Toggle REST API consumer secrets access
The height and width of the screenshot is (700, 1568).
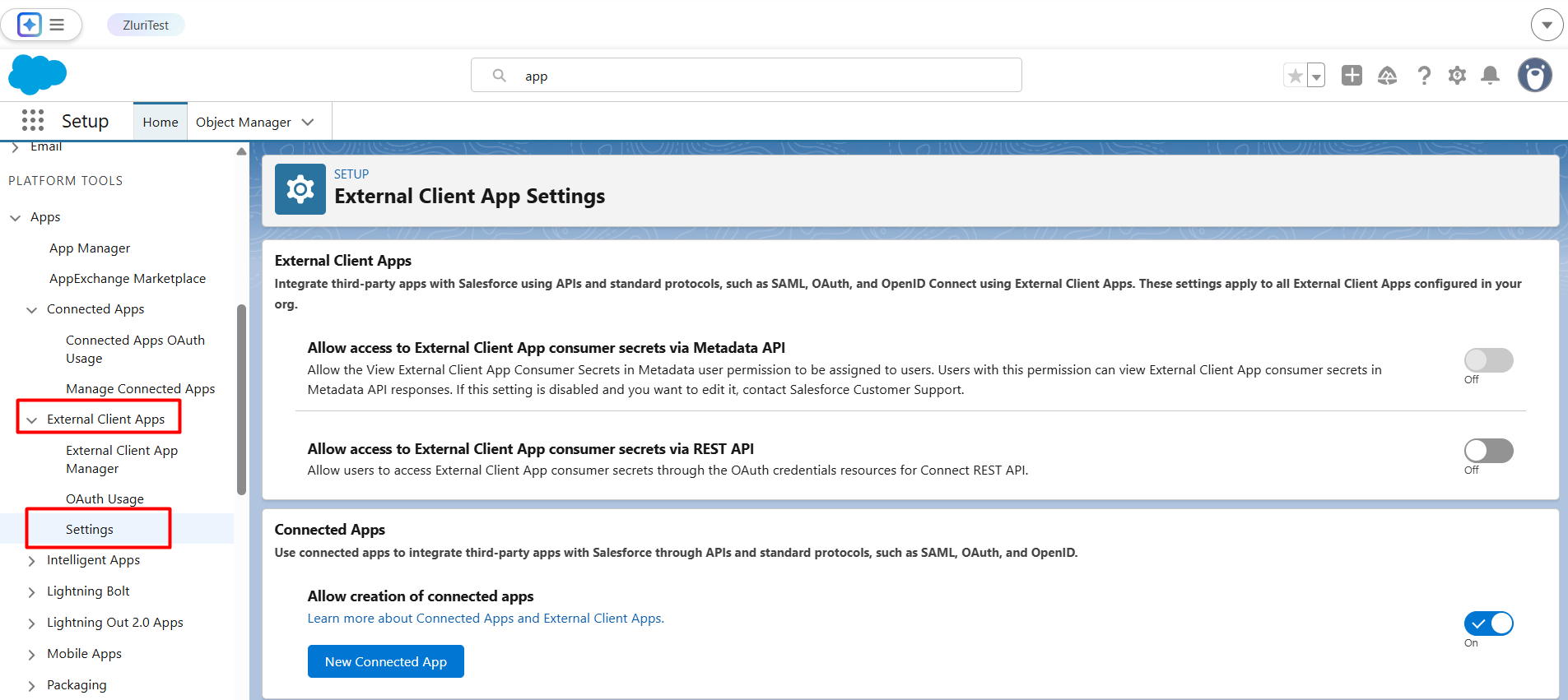[1488, 450]
